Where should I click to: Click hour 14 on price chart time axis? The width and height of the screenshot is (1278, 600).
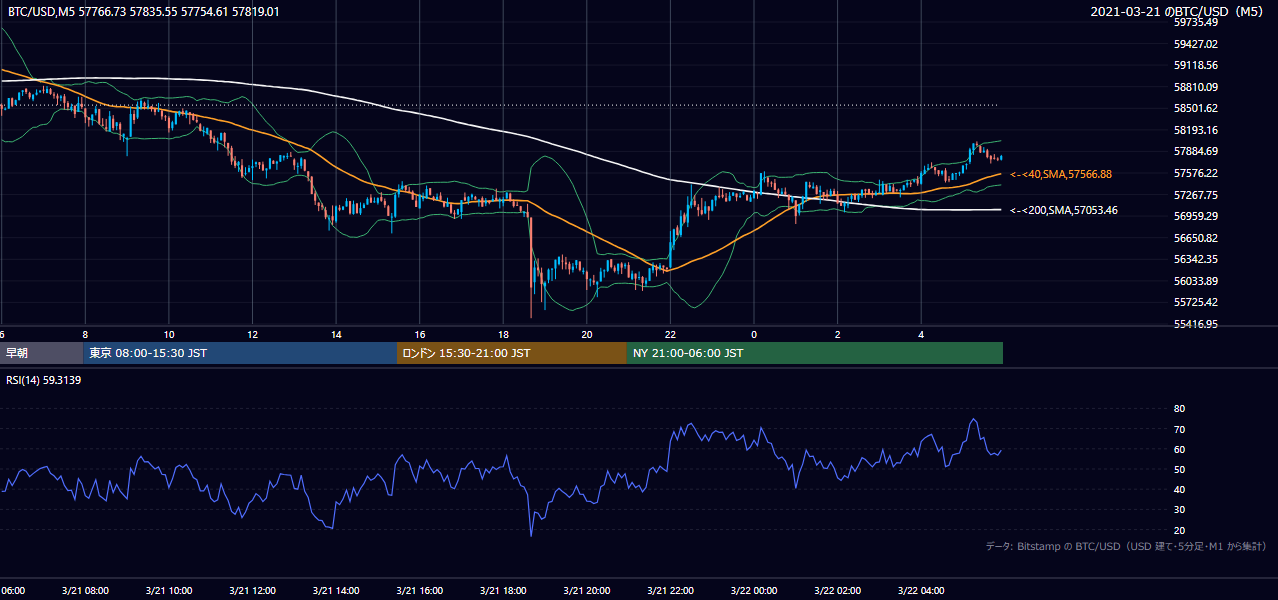[x=336, y=334]
